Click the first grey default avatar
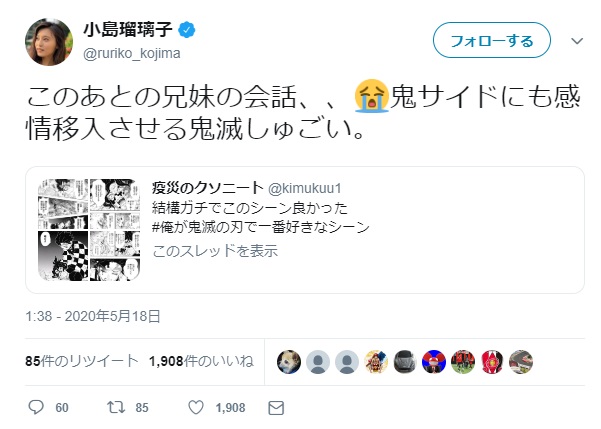 318,362
